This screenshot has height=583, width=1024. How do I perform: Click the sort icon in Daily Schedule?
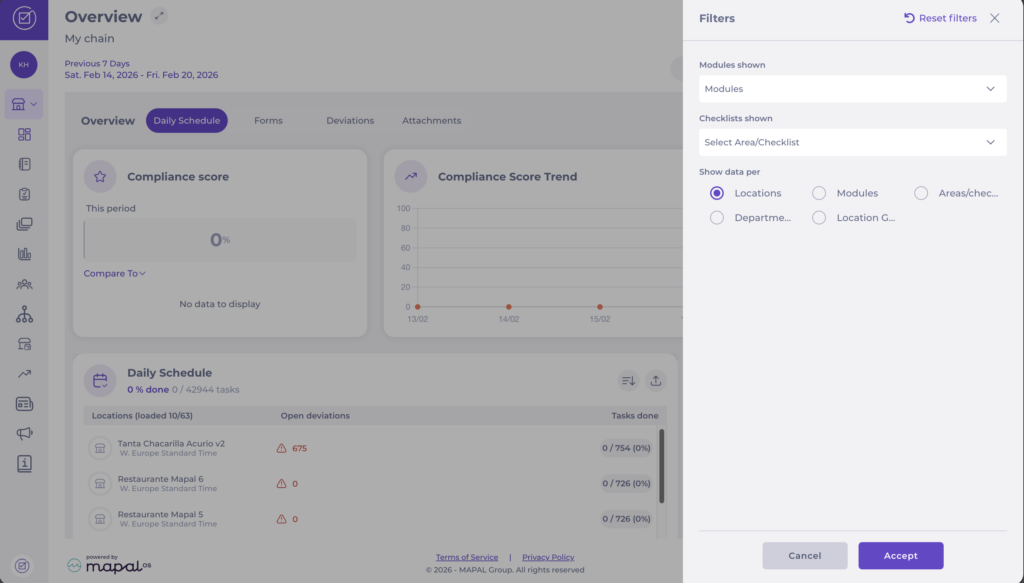click(x=628, y=380)
